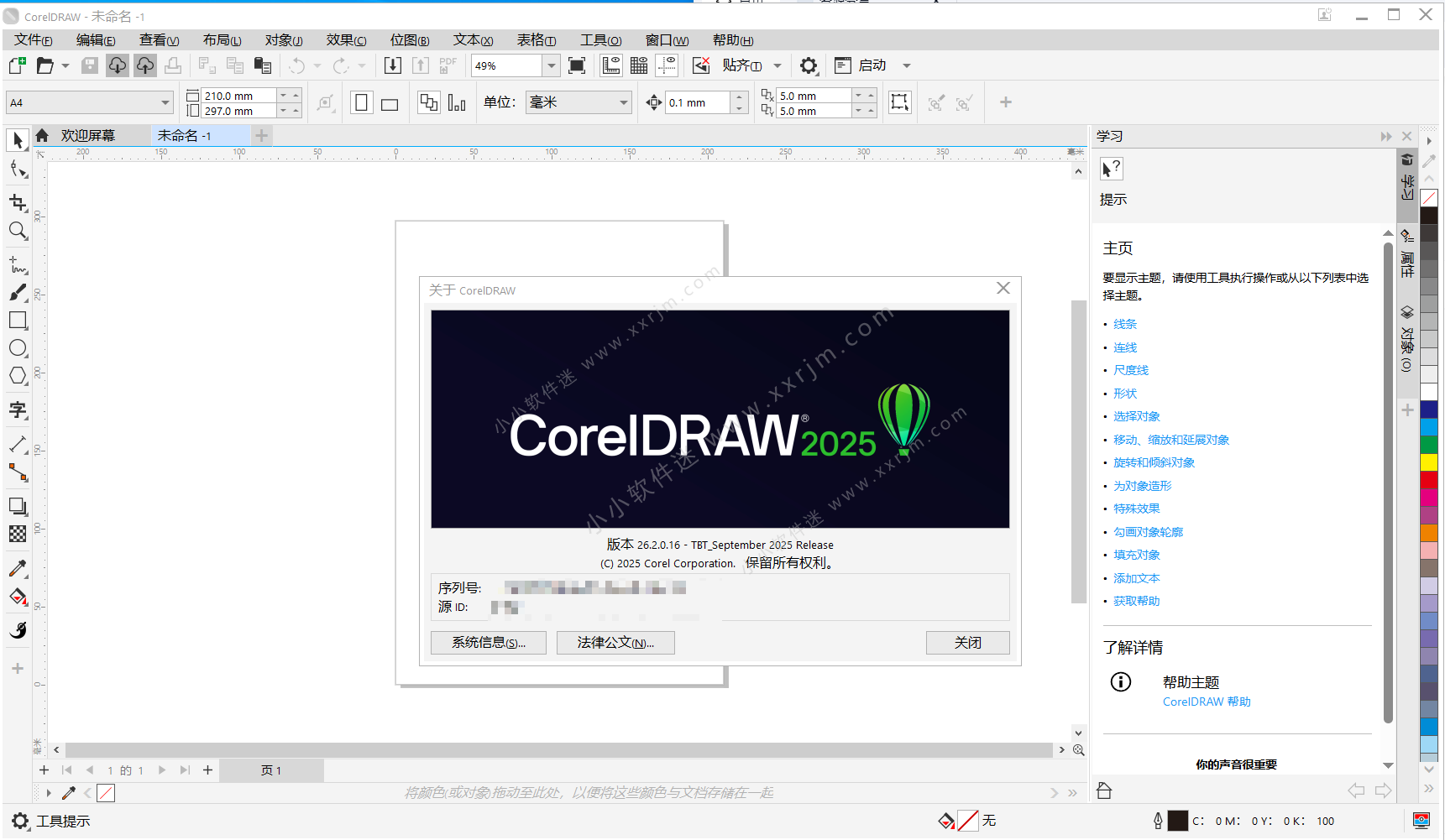Image resolution: width=1445 pixels, height=840 pixels.
Task: Open the 旋转和倾斜对象 topic link
Action: click(1154, 462)
